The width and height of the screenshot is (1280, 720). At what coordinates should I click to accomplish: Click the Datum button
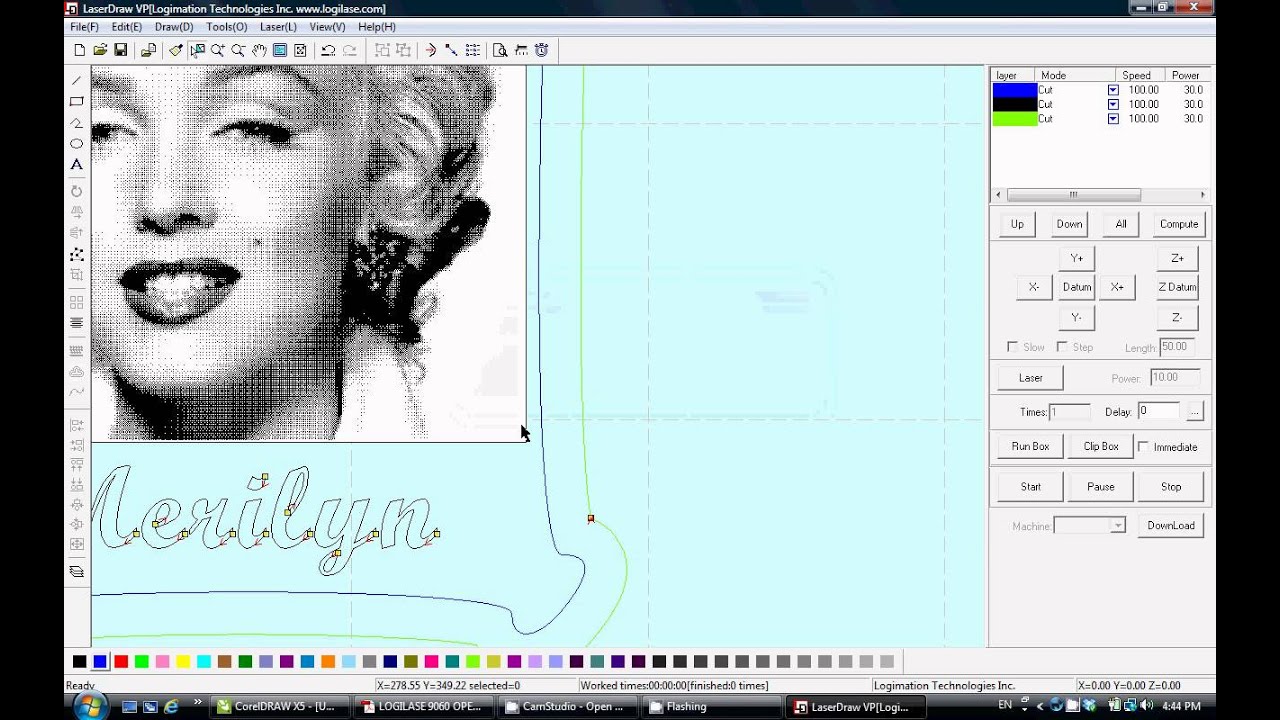pyautogui.click(x=1077, y=287)
